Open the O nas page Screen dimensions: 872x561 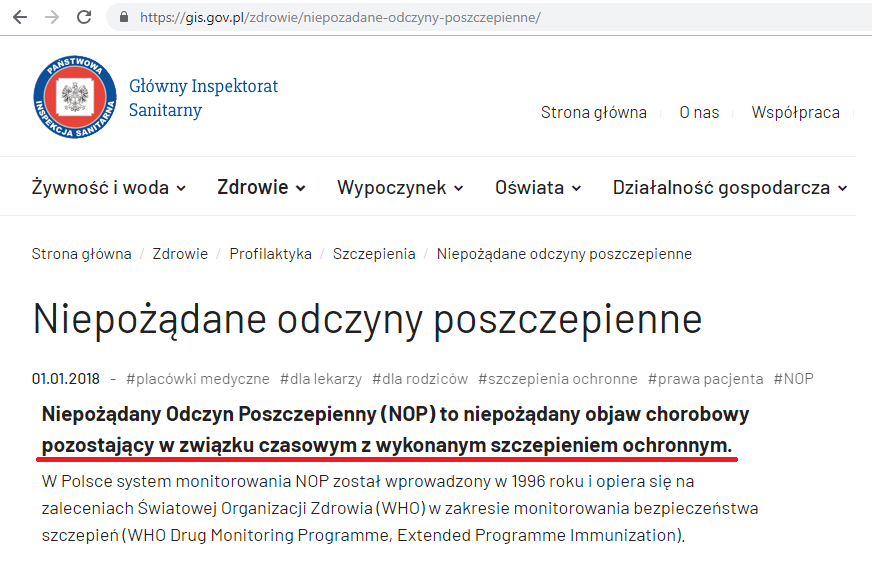[x=699, y=112]
